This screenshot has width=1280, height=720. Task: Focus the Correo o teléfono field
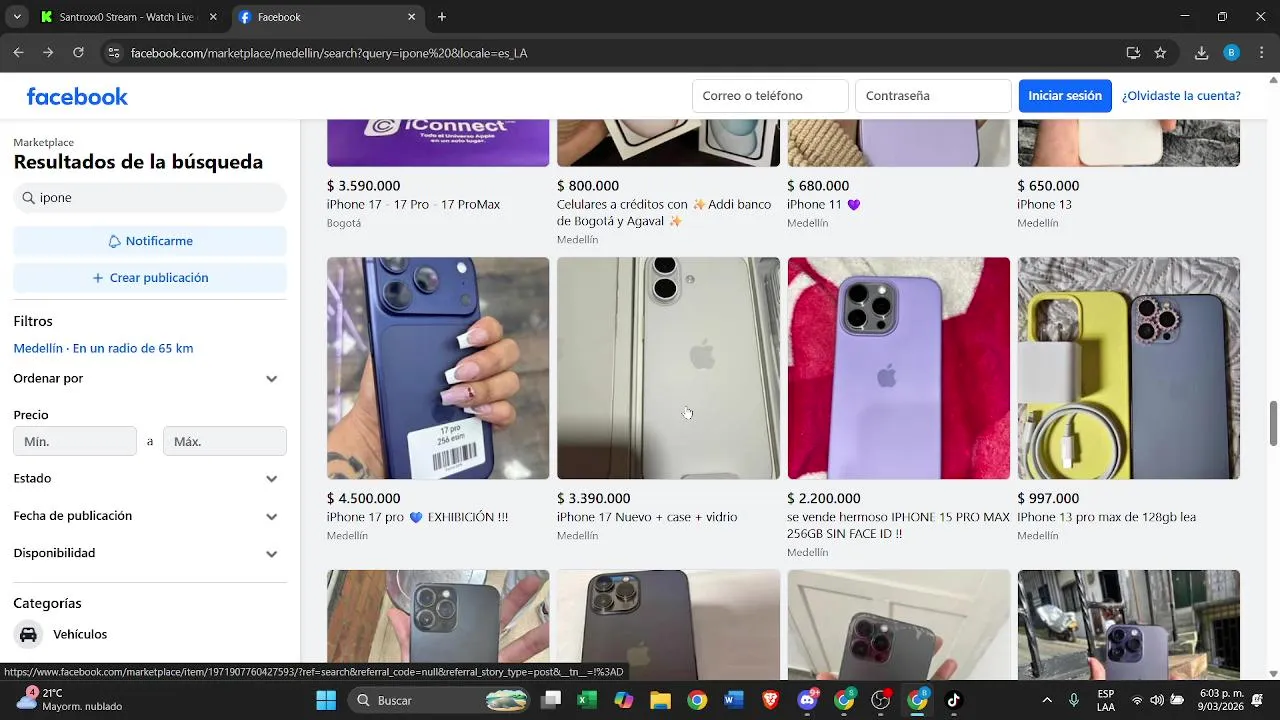click(770, 96)
